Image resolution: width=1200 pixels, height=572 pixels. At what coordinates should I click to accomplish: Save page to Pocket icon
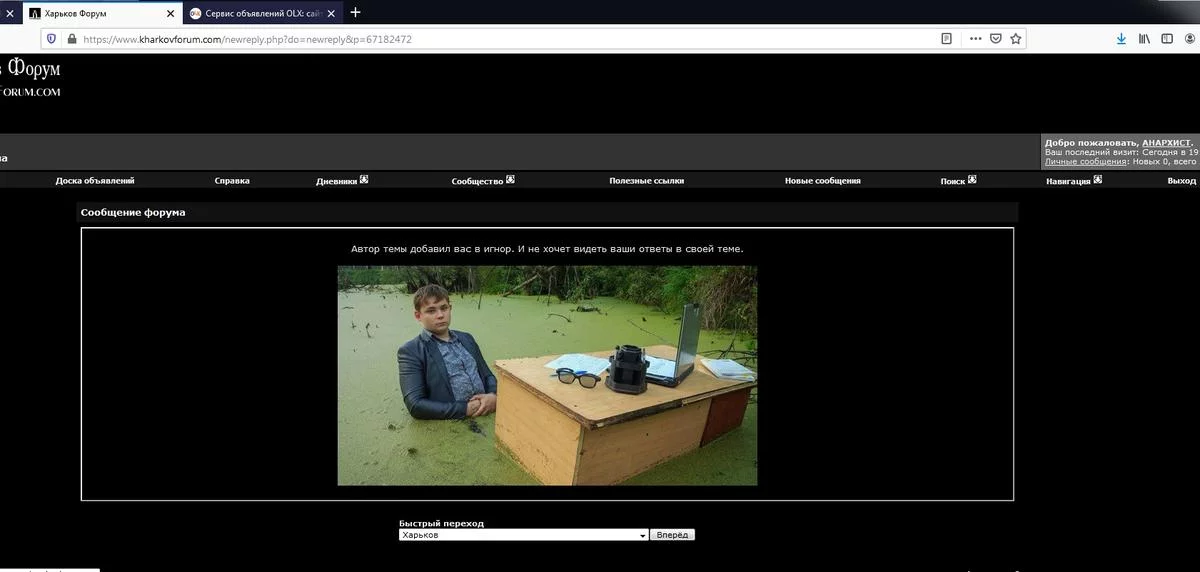click(x=996, y=39)
